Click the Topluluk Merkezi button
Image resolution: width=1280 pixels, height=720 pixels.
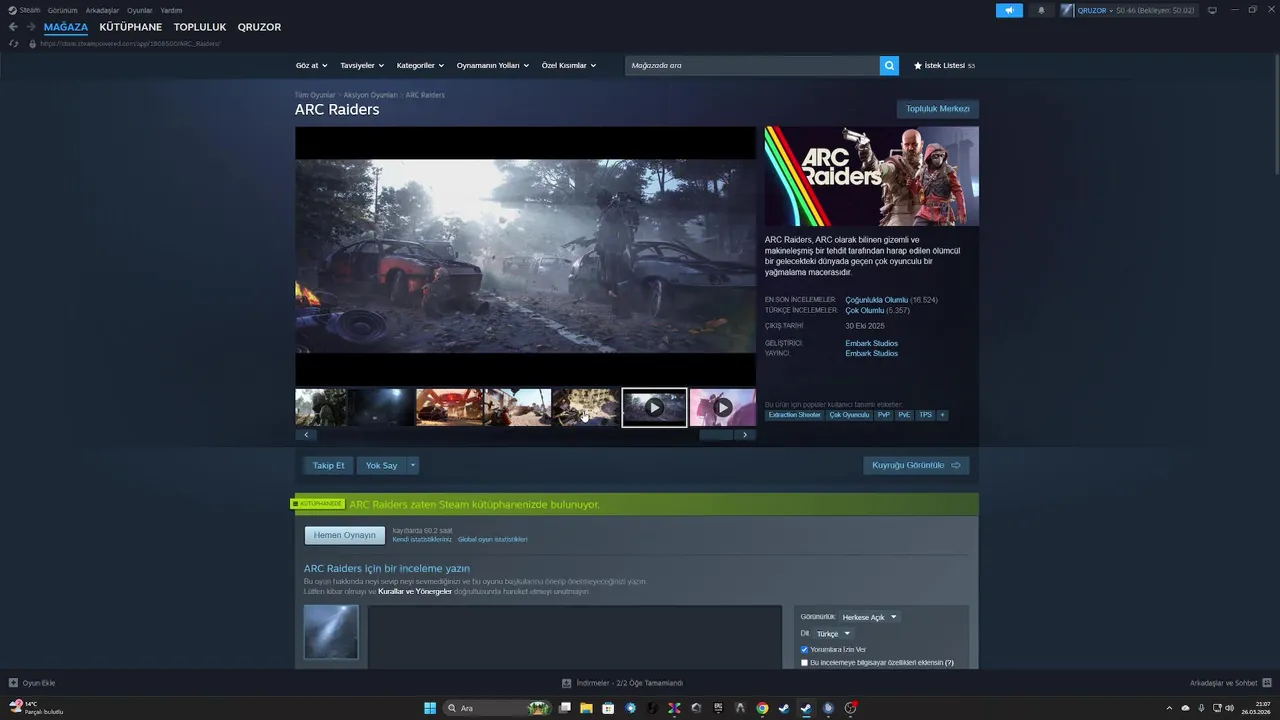coord(938,109)
